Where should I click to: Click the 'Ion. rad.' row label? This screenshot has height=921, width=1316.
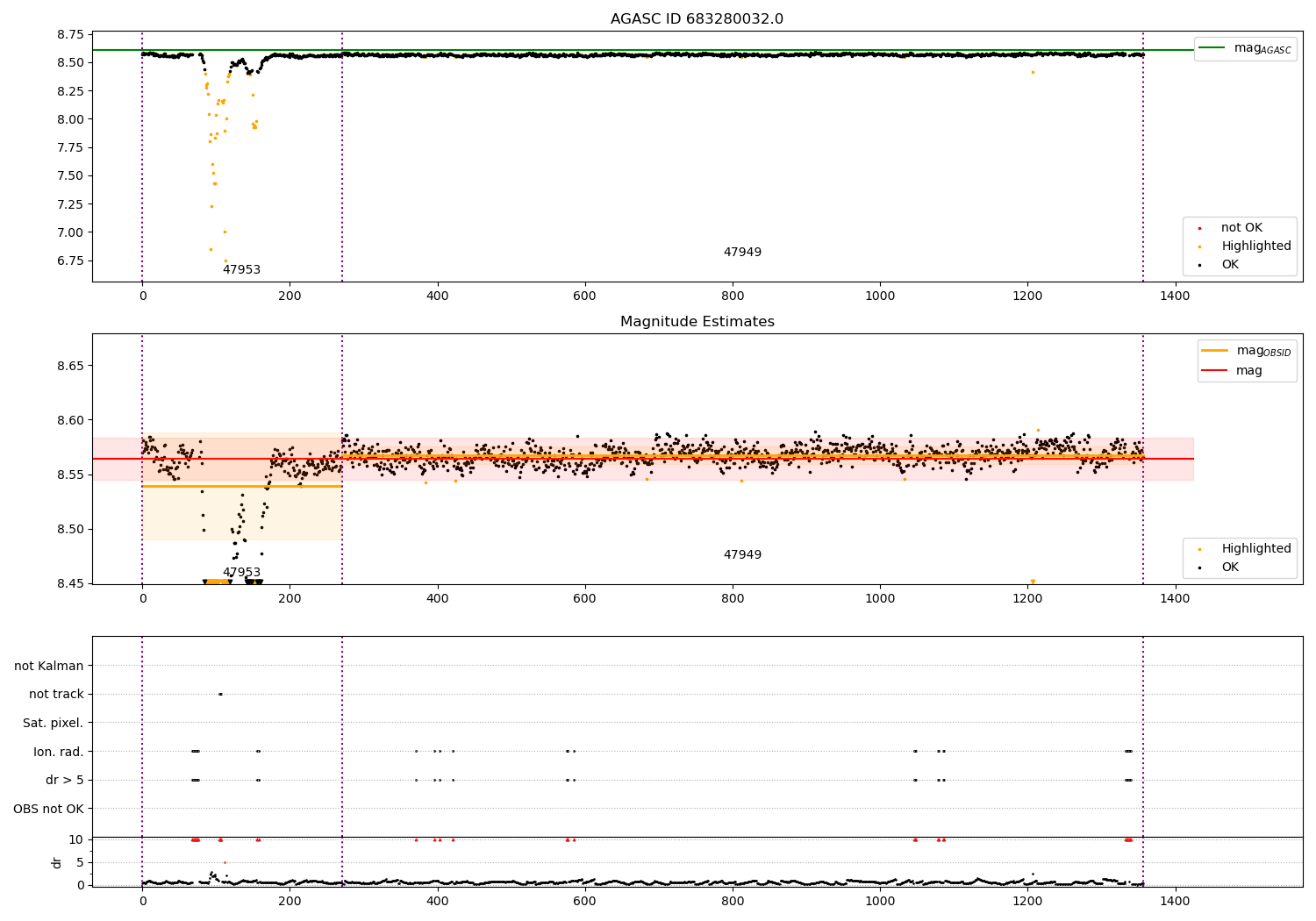click(x=59, y=752)
